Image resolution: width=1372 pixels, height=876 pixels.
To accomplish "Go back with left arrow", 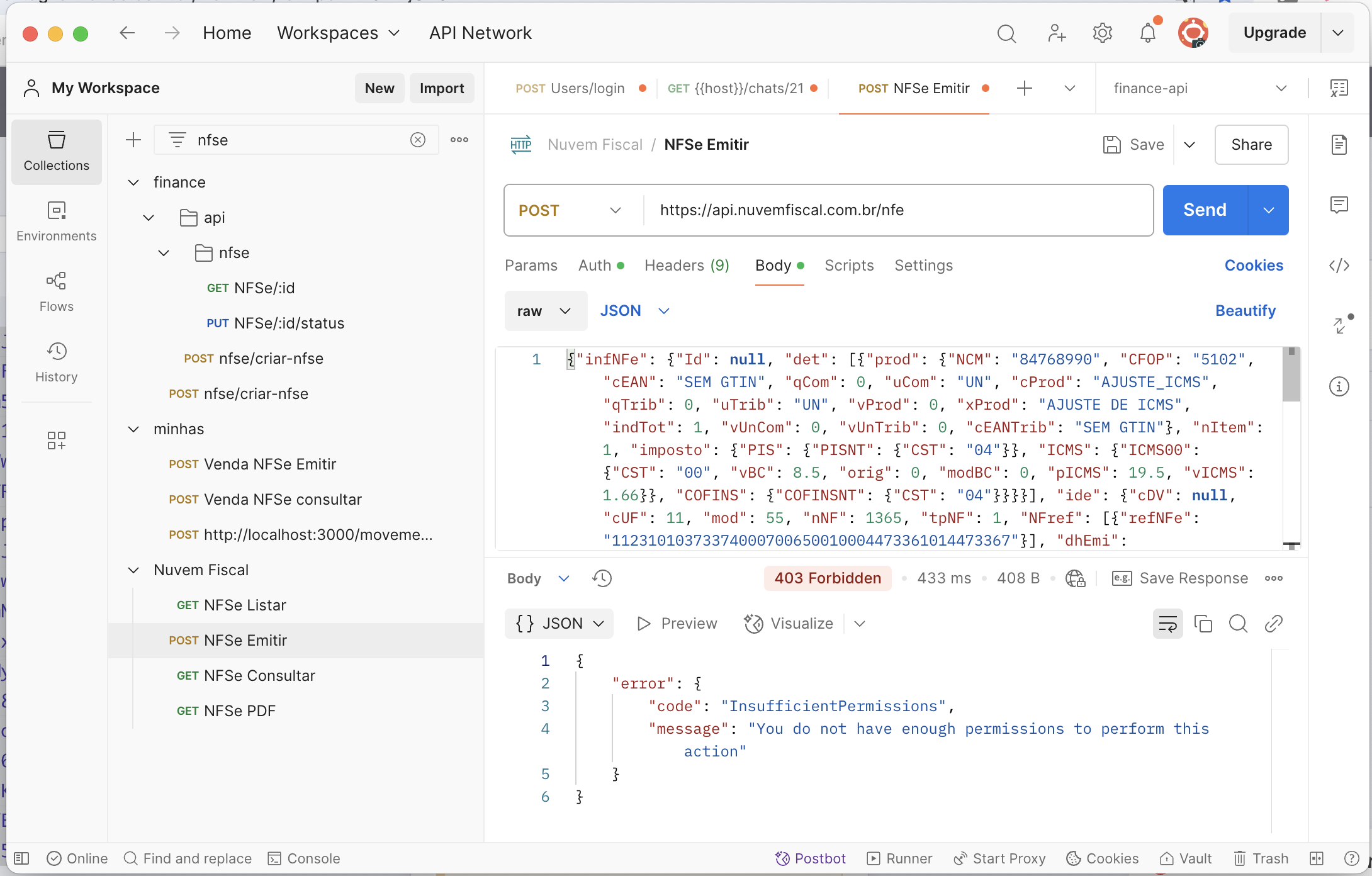I will pos(127,33).
